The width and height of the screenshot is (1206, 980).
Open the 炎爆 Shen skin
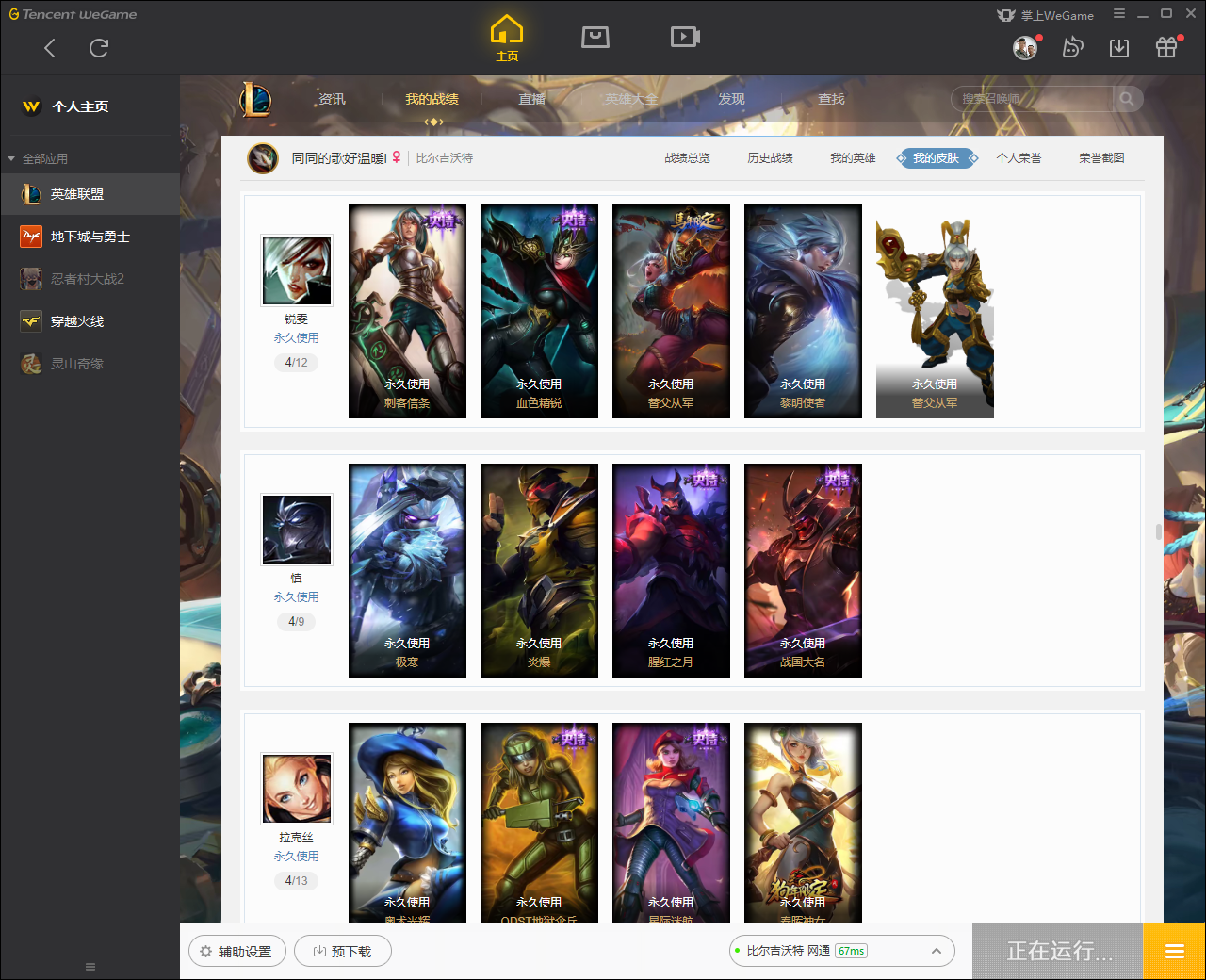pos(539,570)
